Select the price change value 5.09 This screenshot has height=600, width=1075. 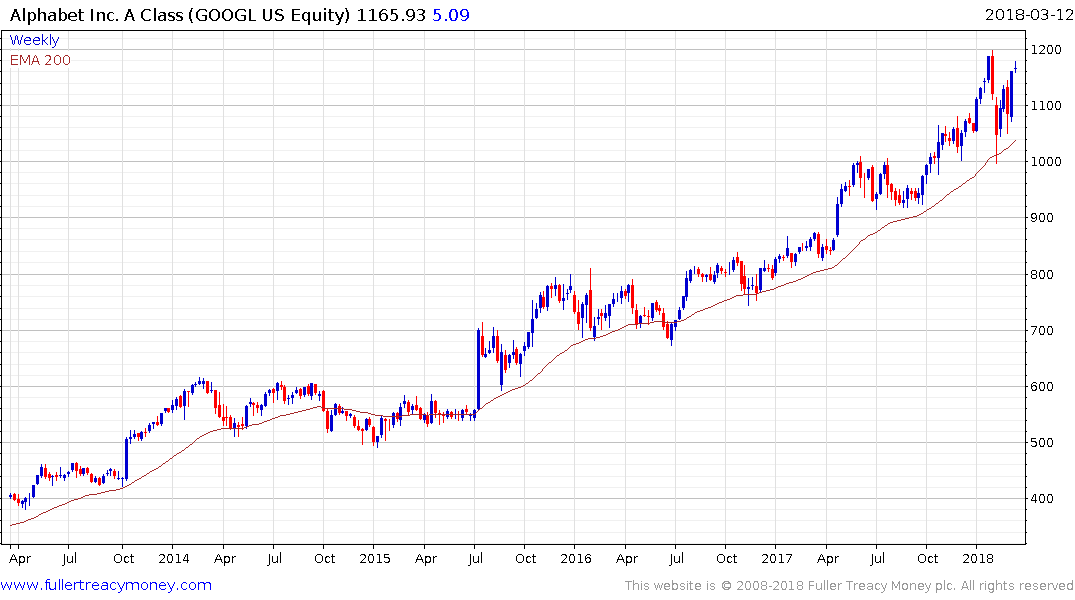pyautogui.click(x=450, y=14)
